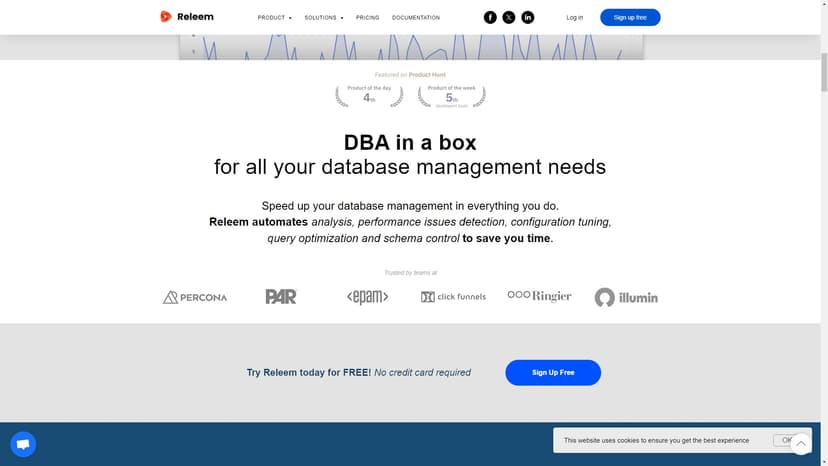
Task: Click the dashboard chart preview image
Action: tap(411, 47)
